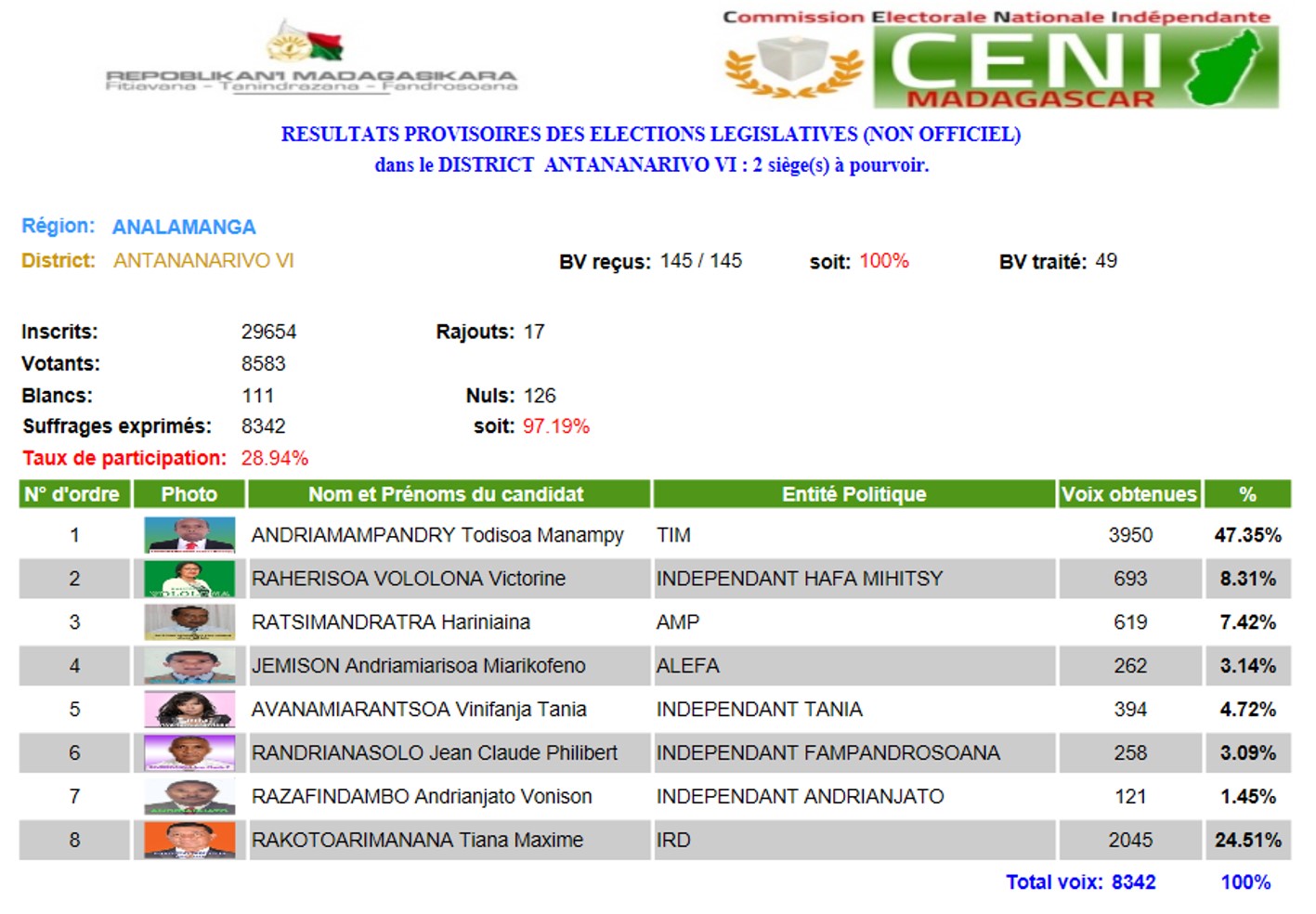Click the Inscrits value 29654

tap(268, 332)
